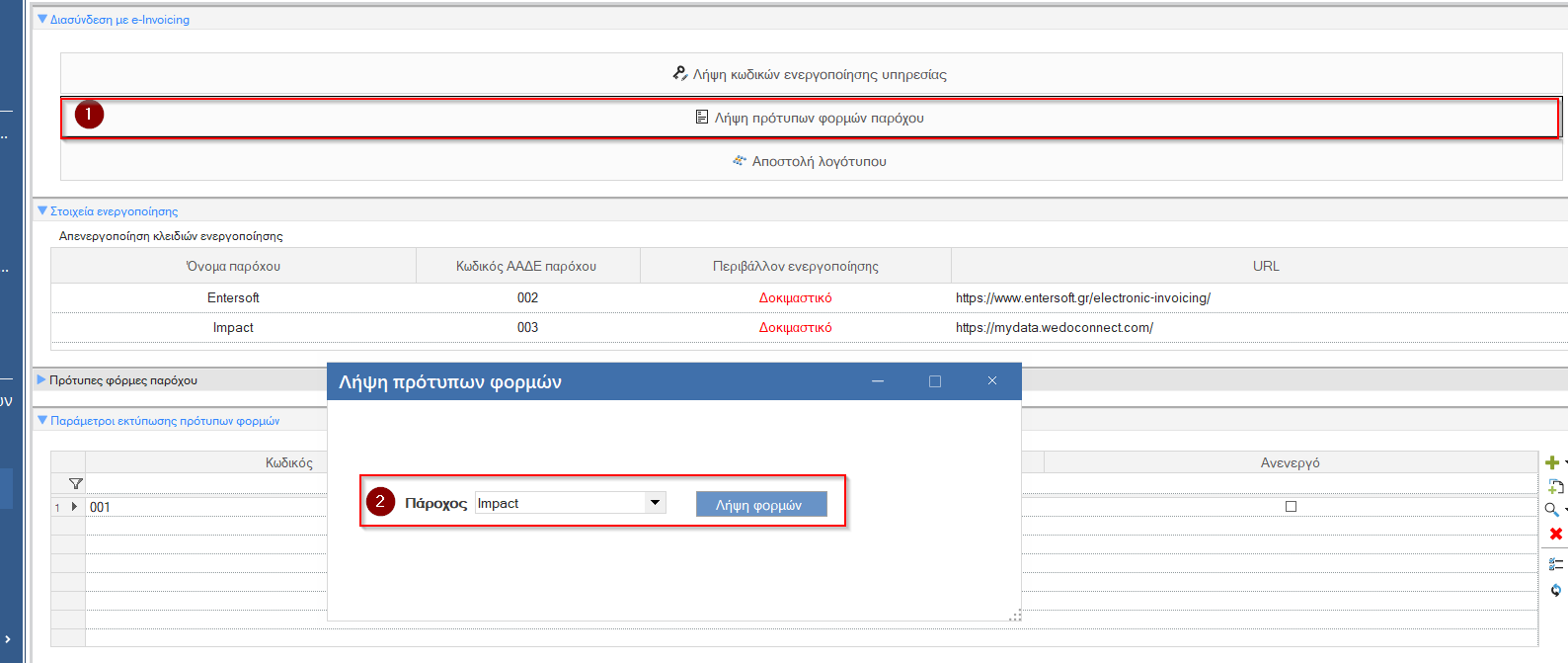Select the Entersoft provider row

[x=810, y=297]
